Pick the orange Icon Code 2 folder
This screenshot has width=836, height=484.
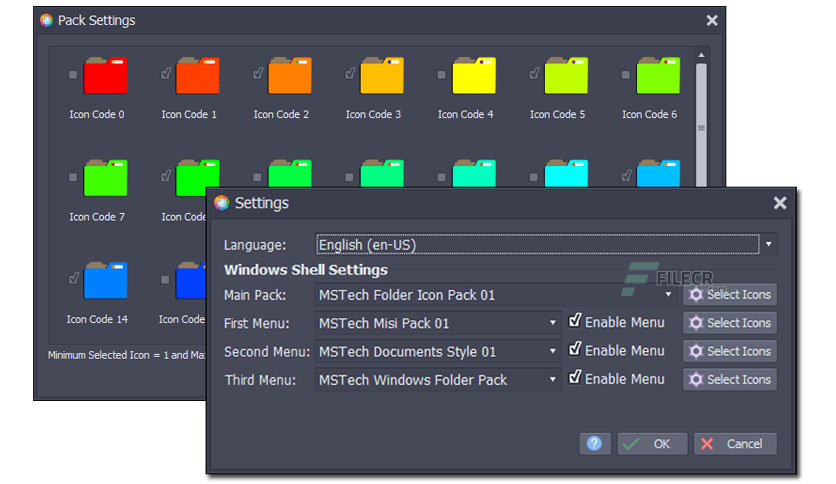290,75
